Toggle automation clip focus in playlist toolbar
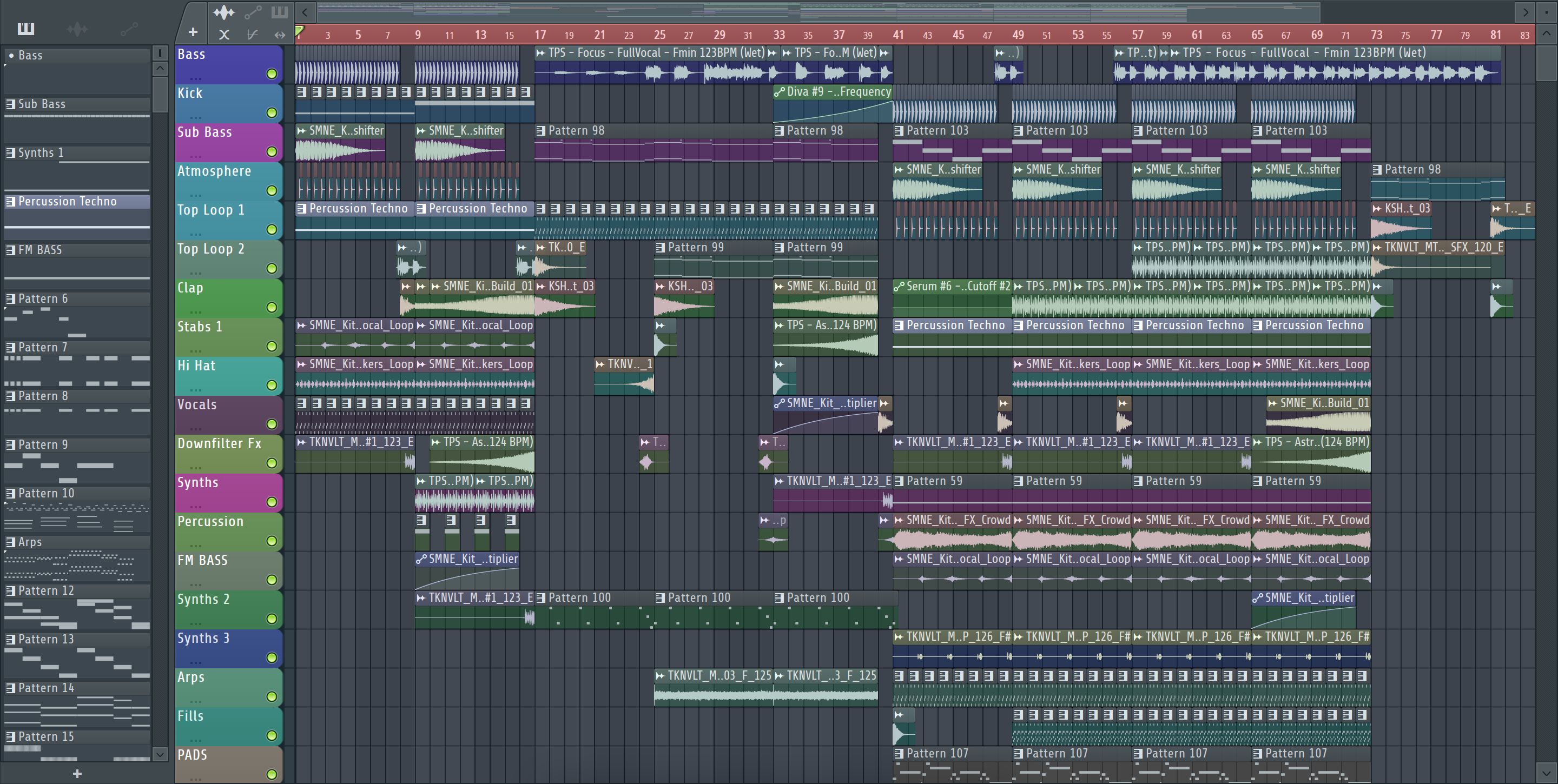The width and height of the screenshot is (1558, 784). pyautogui.click(x=252, y=11)
